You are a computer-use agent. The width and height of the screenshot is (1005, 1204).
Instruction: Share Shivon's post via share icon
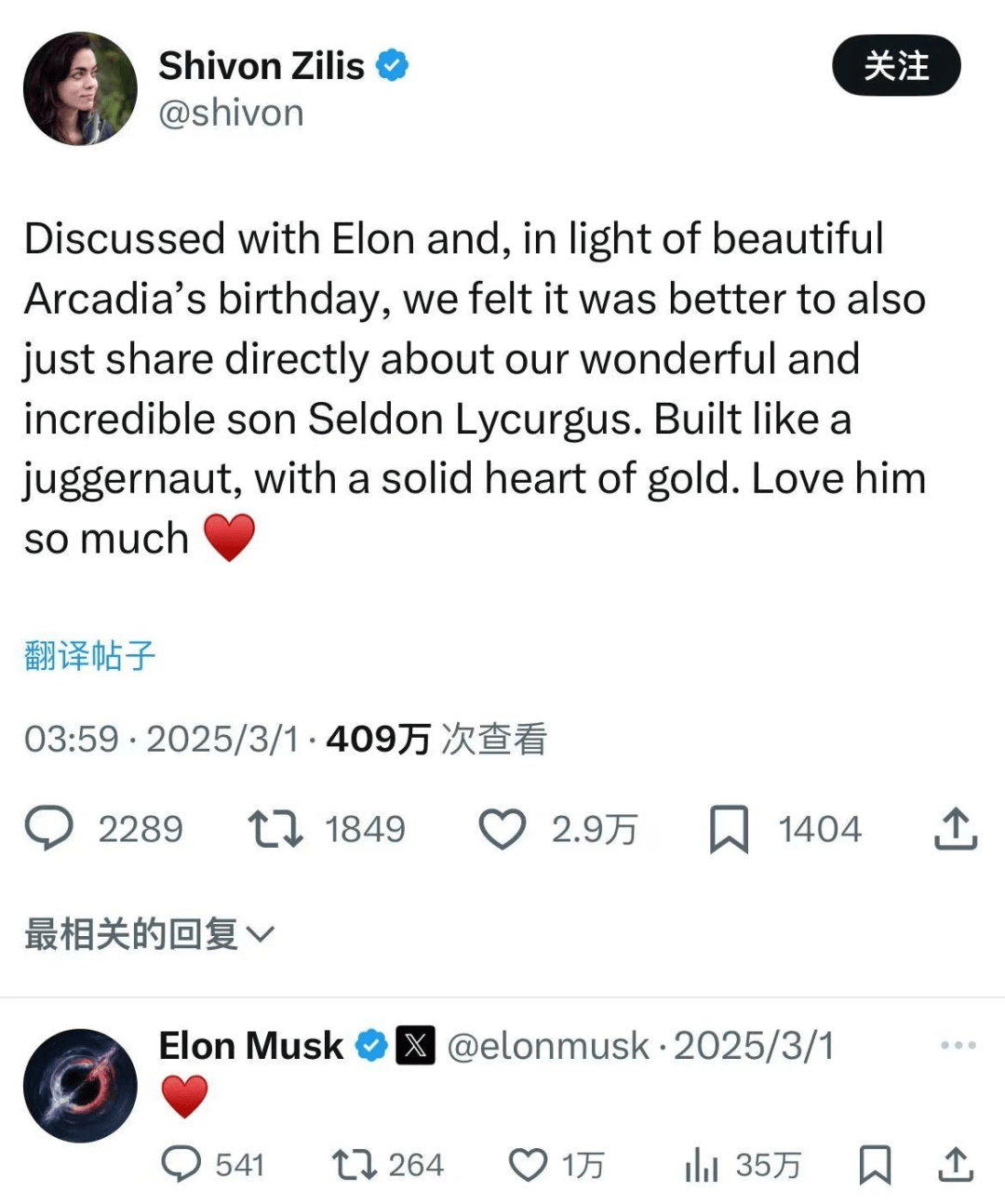point(956,828)
